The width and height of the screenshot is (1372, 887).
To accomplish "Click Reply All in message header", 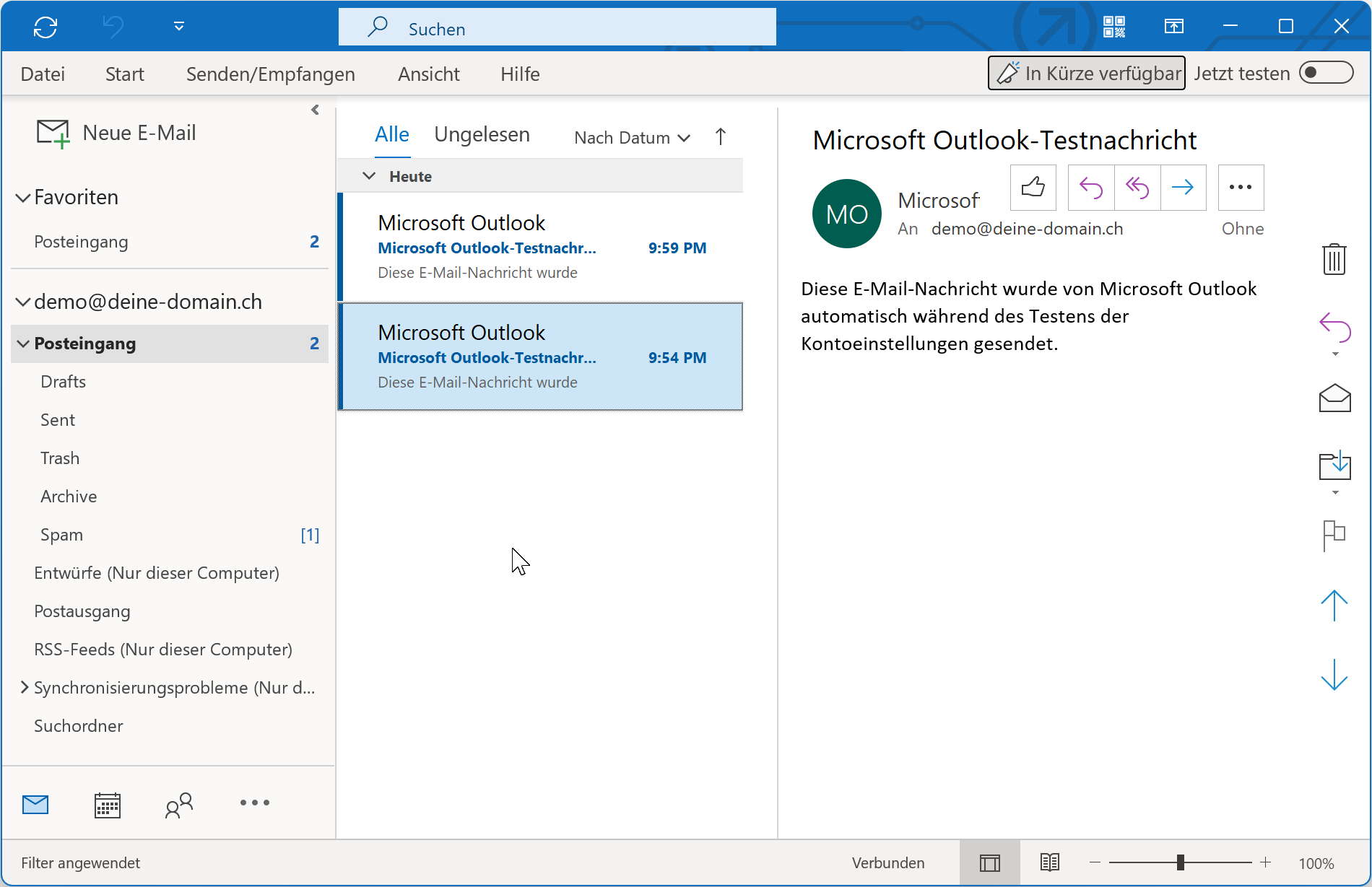I will tap(1137, 188).
